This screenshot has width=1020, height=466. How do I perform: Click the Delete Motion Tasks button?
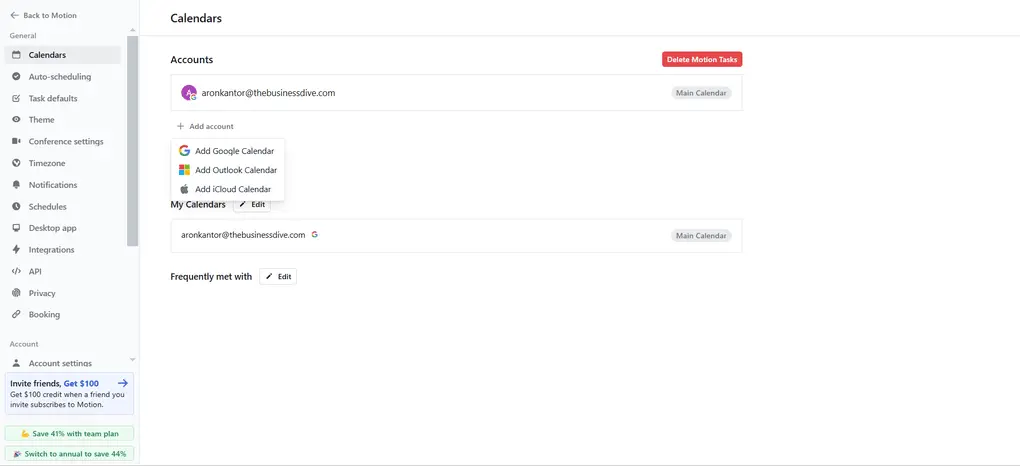click(702, 59)
